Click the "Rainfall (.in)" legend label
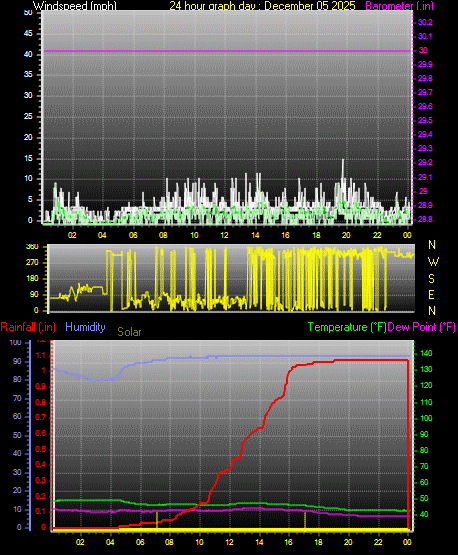 pos(28,327)
